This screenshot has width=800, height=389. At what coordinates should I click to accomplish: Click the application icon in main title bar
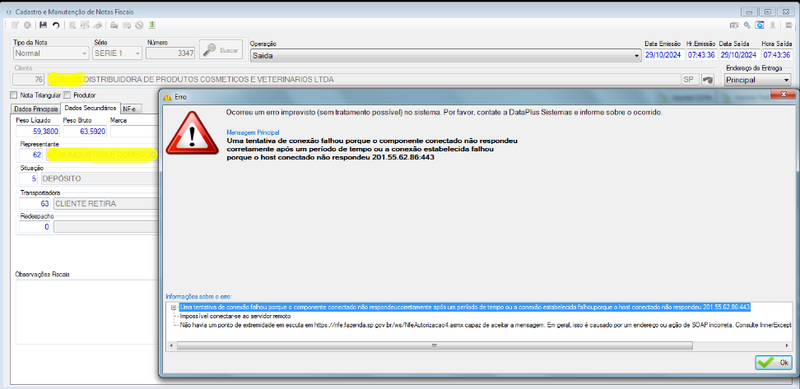8,11
